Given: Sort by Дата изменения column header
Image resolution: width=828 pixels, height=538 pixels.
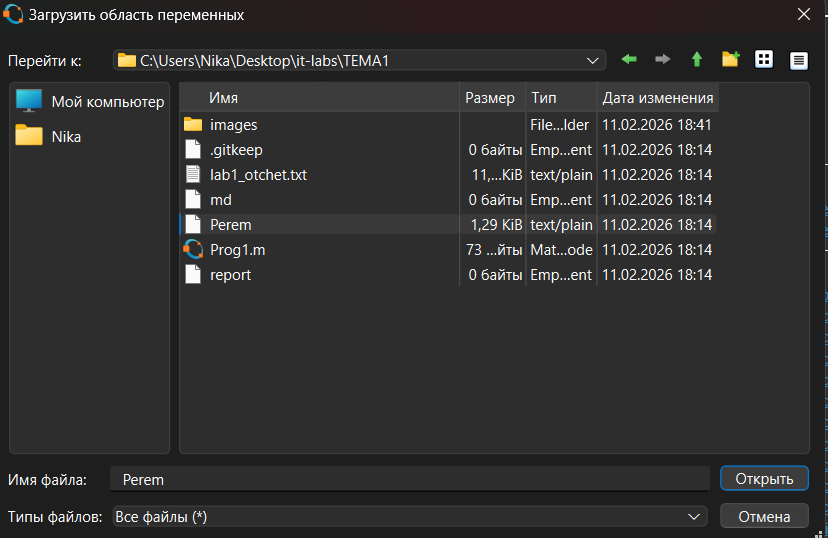Looking at the screenshot, I should (x=657, y=98).
